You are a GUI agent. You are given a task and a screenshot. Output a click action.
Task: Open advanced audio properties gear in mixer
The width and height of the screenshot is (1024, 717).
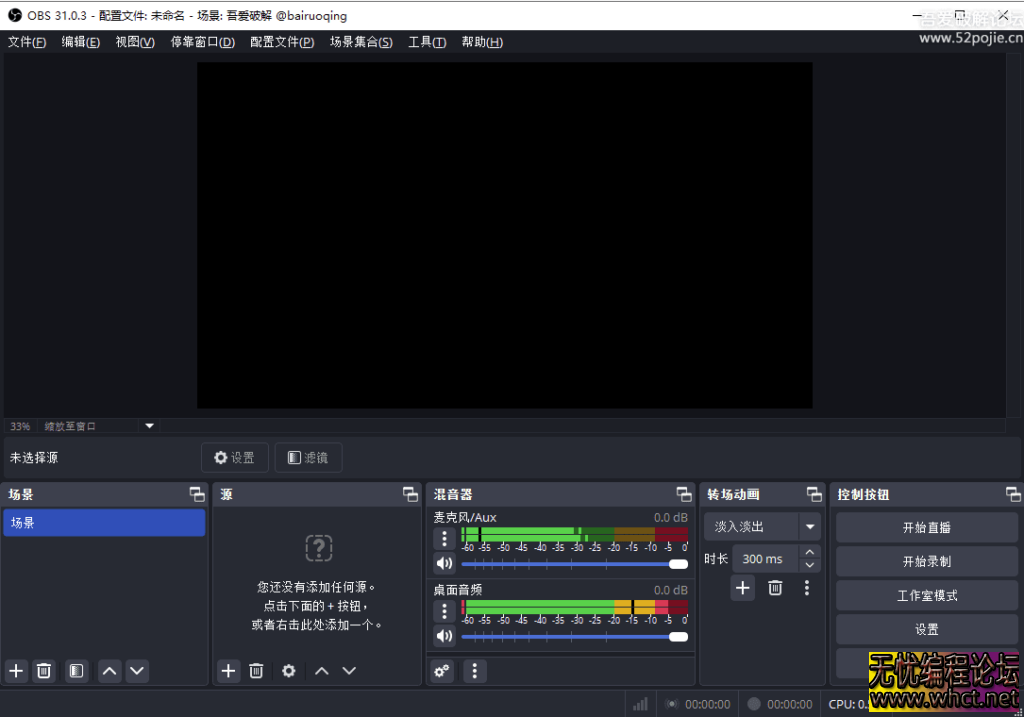[441, 671]
